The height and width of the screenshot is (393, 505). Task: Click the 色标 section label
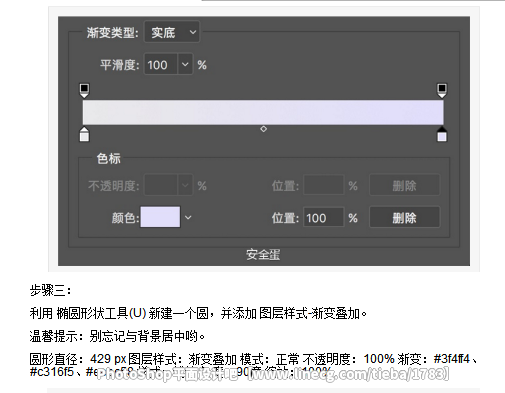pos(108,158)
